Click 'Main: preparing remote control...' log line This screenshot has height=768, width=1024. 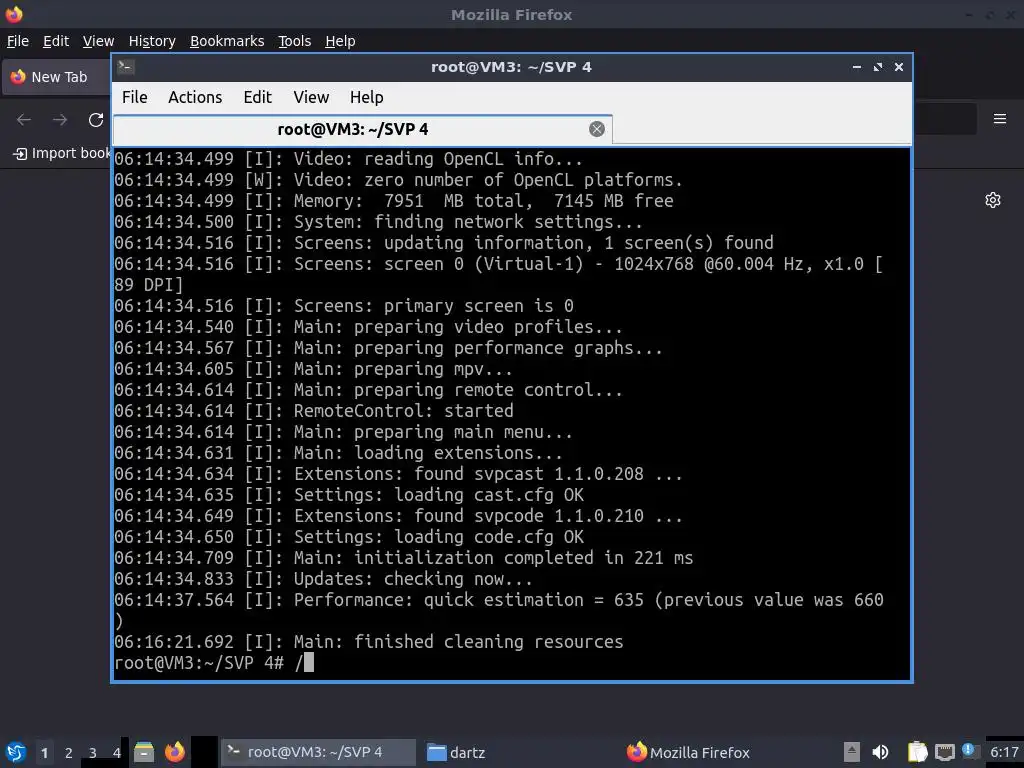click(368, 390)
